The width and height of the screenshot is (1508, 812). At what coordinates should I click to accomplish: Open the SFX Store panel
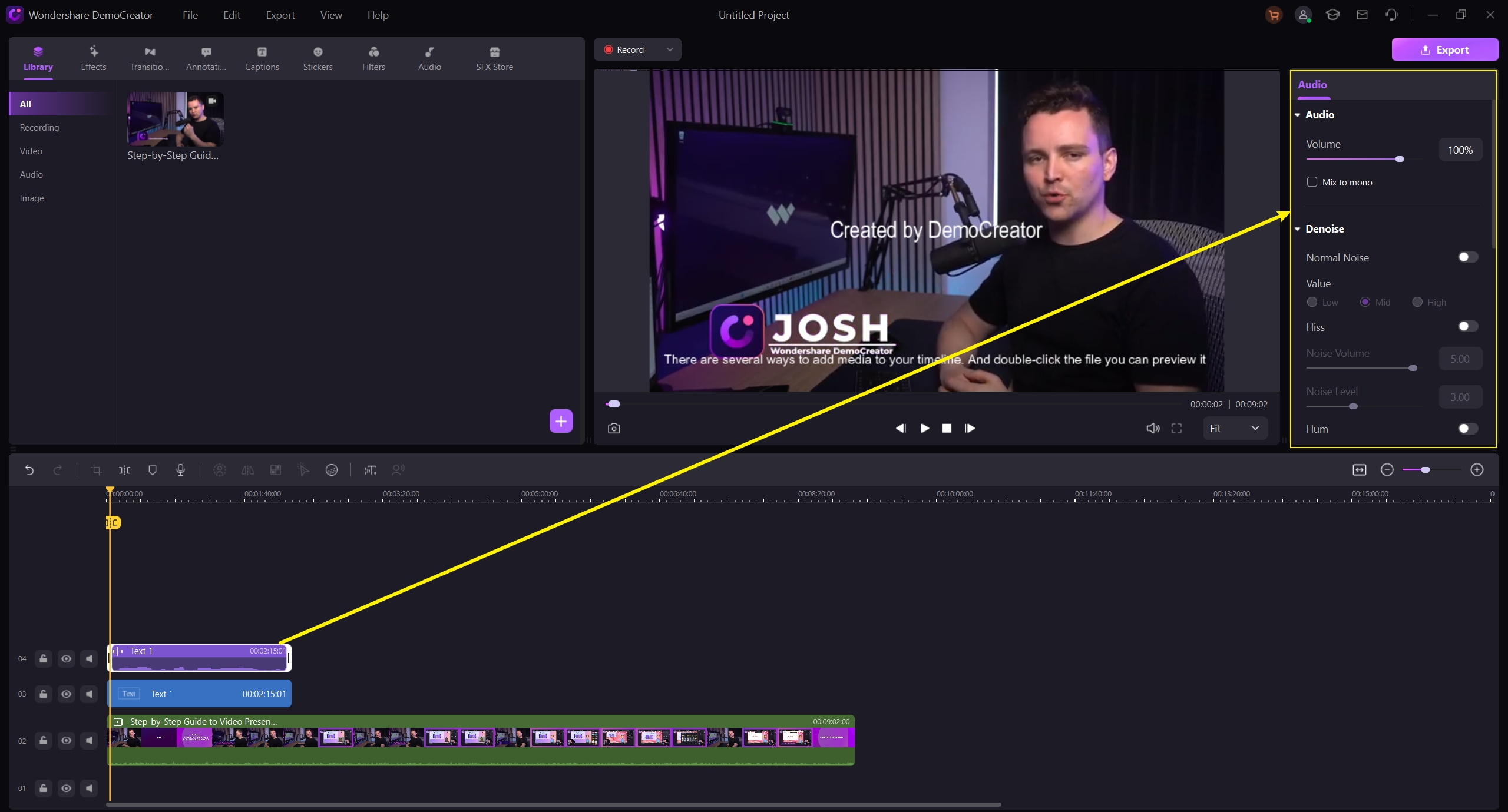pyautogui.click(x=494, y=57)
